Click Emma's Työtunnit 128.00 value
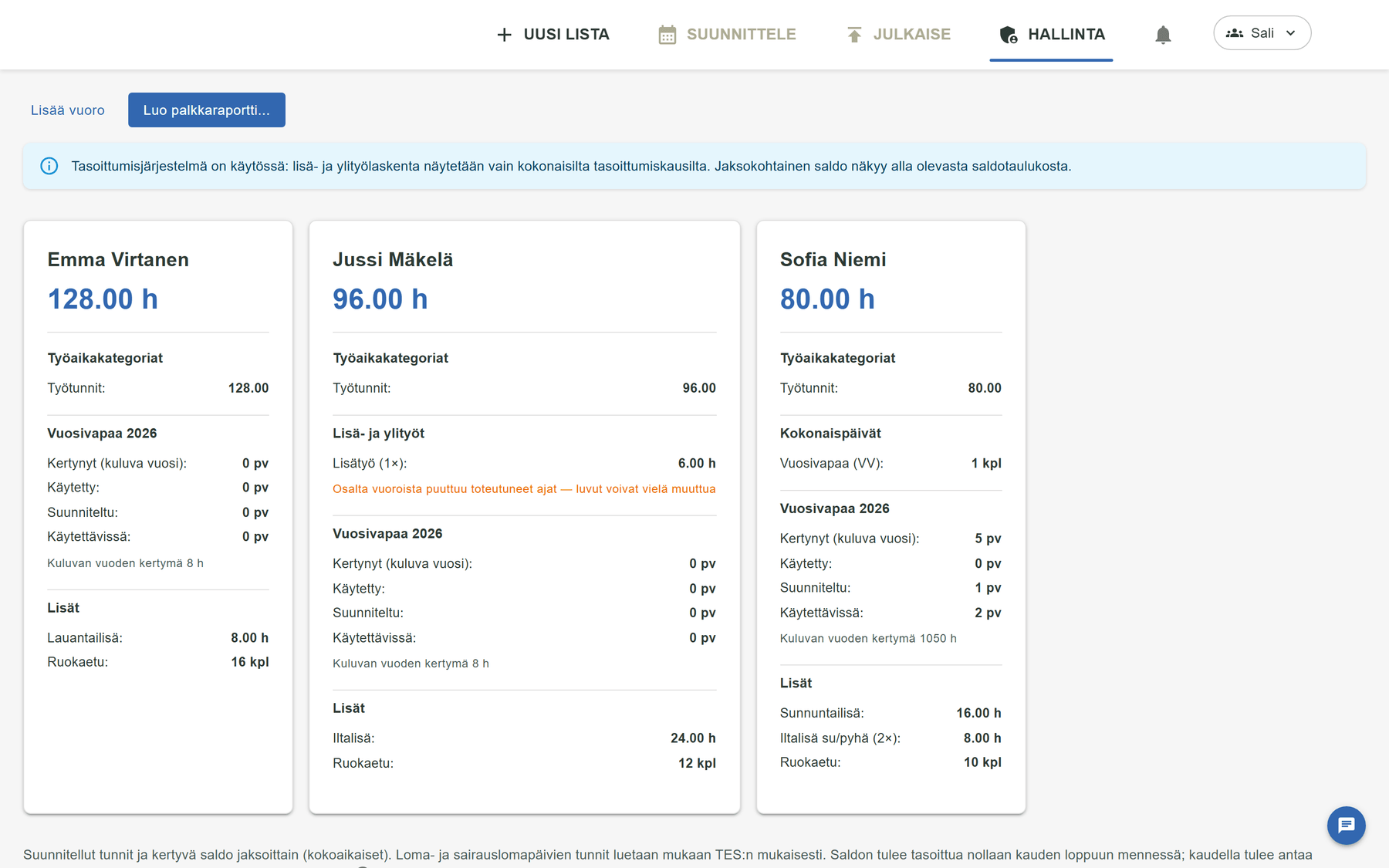 coord(248,388)
